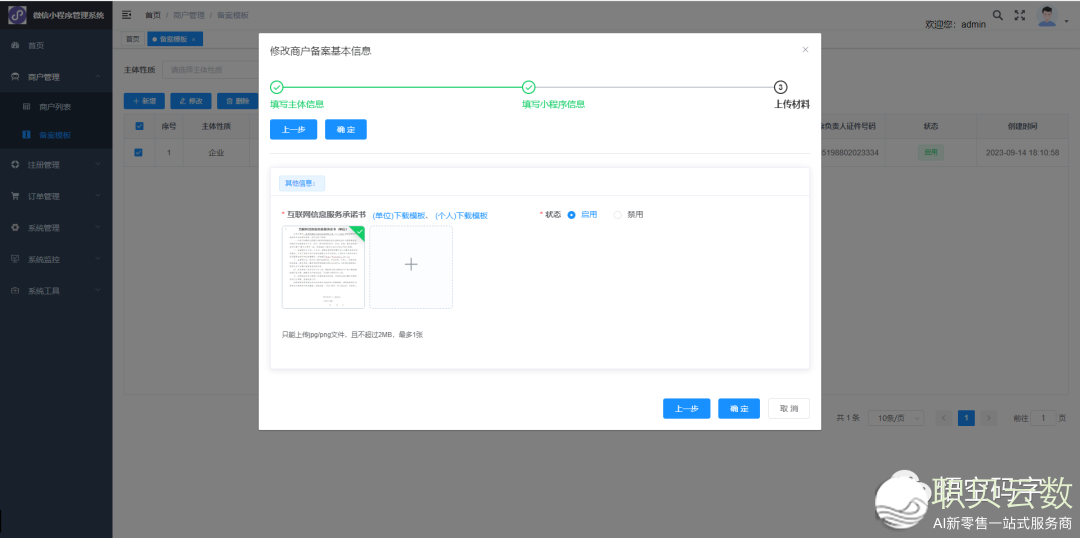Select the 禁用 status radio button
Image resolution: width=1080 pixels, height=538 pixels.
click(617, 215)
